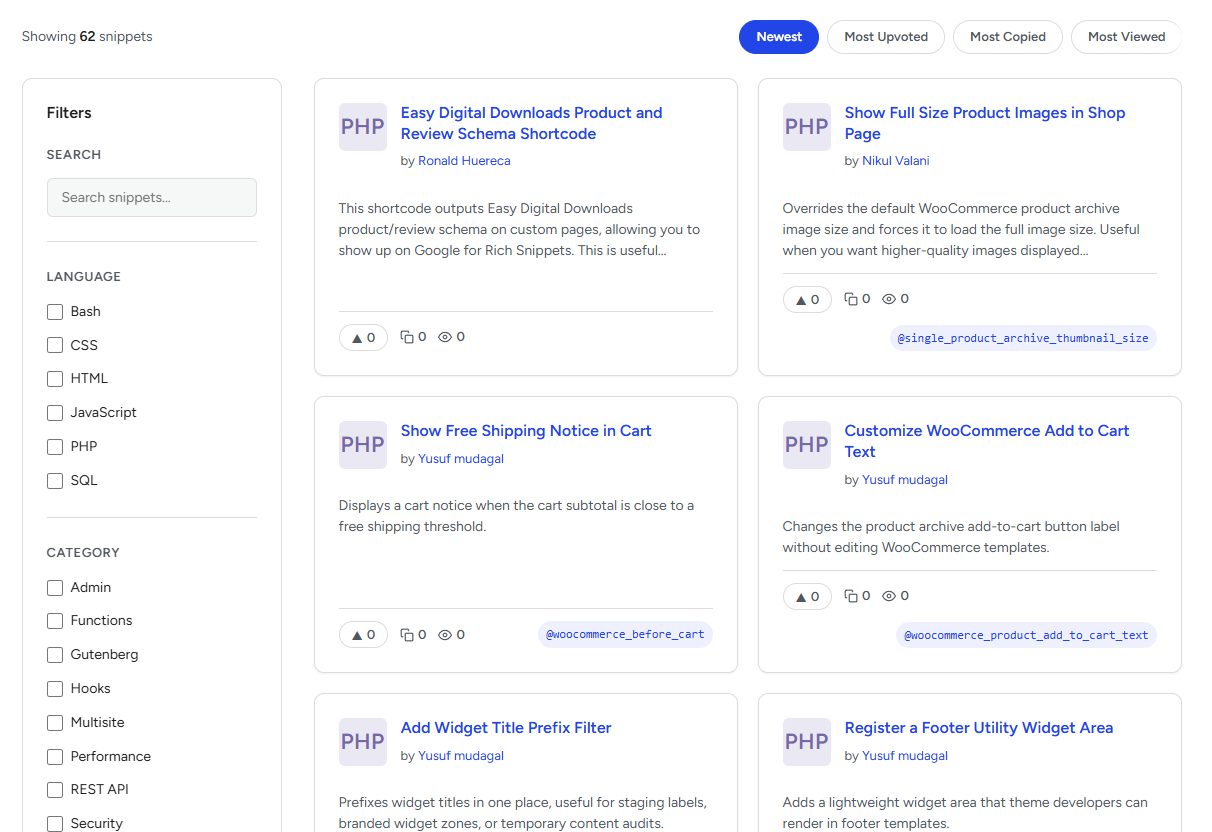
Task: Sort snippets by Most Viewed
Action: pos(1126,37)
